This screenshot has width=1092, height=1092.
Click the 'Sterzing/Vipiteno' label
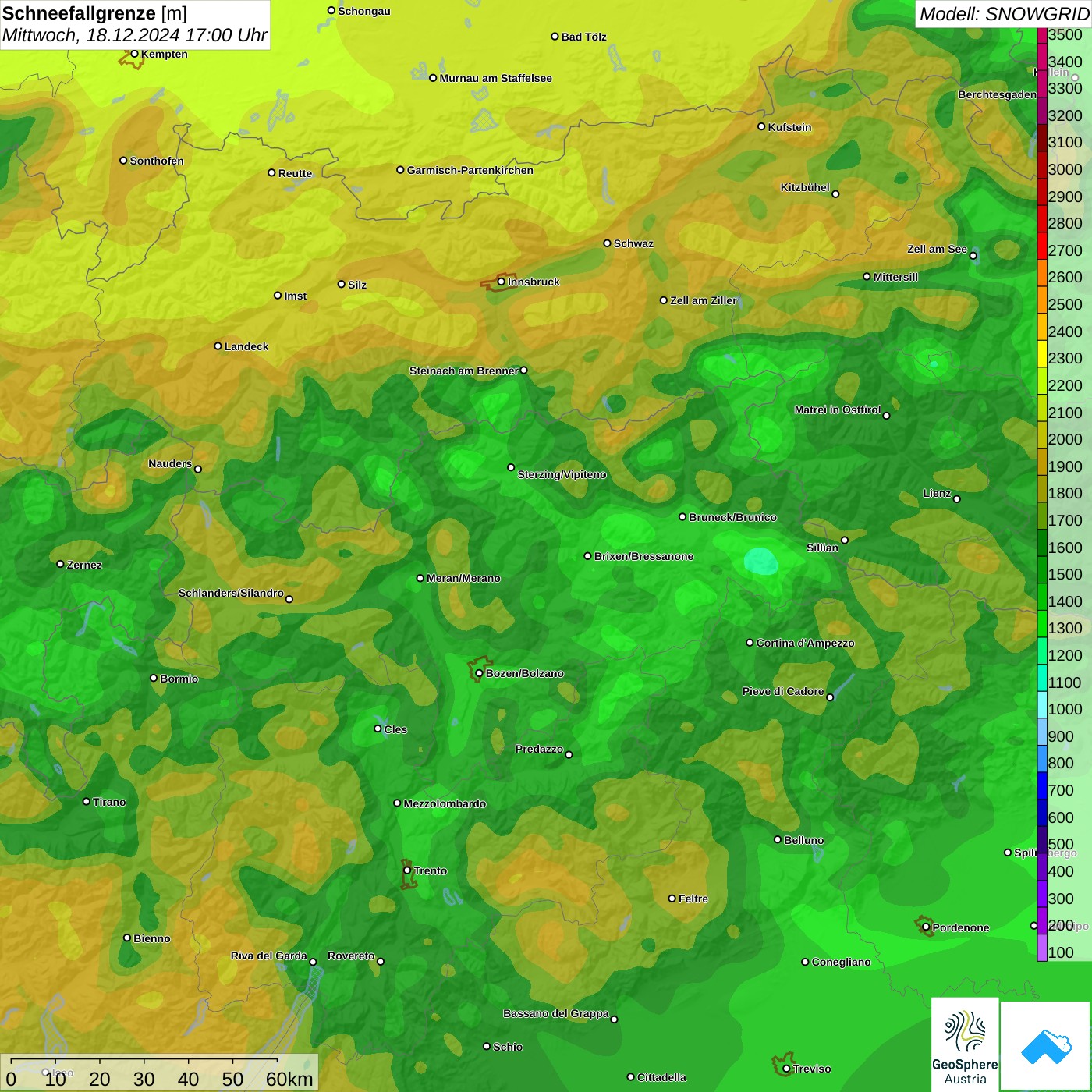[x=562, y=474]
